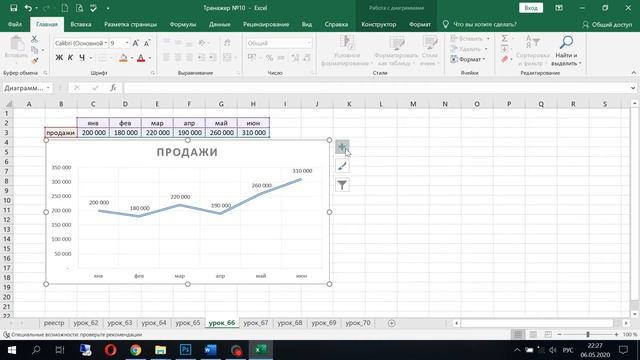This screenshot has height=360, width=640.
Task: Expand font color dropdown arrow
Action: click(150, 58)
